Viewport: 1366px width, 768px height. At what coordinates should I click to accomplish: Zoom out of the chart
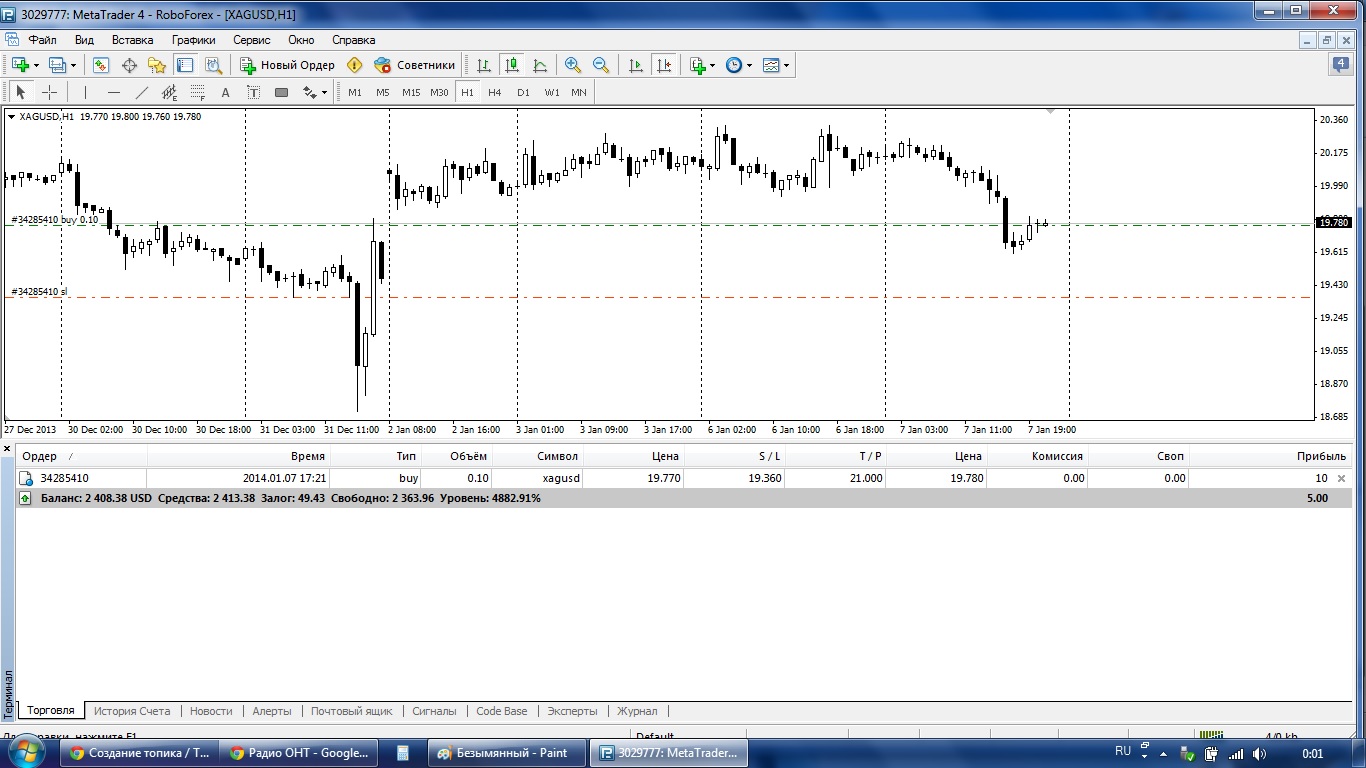click(601, 65)
